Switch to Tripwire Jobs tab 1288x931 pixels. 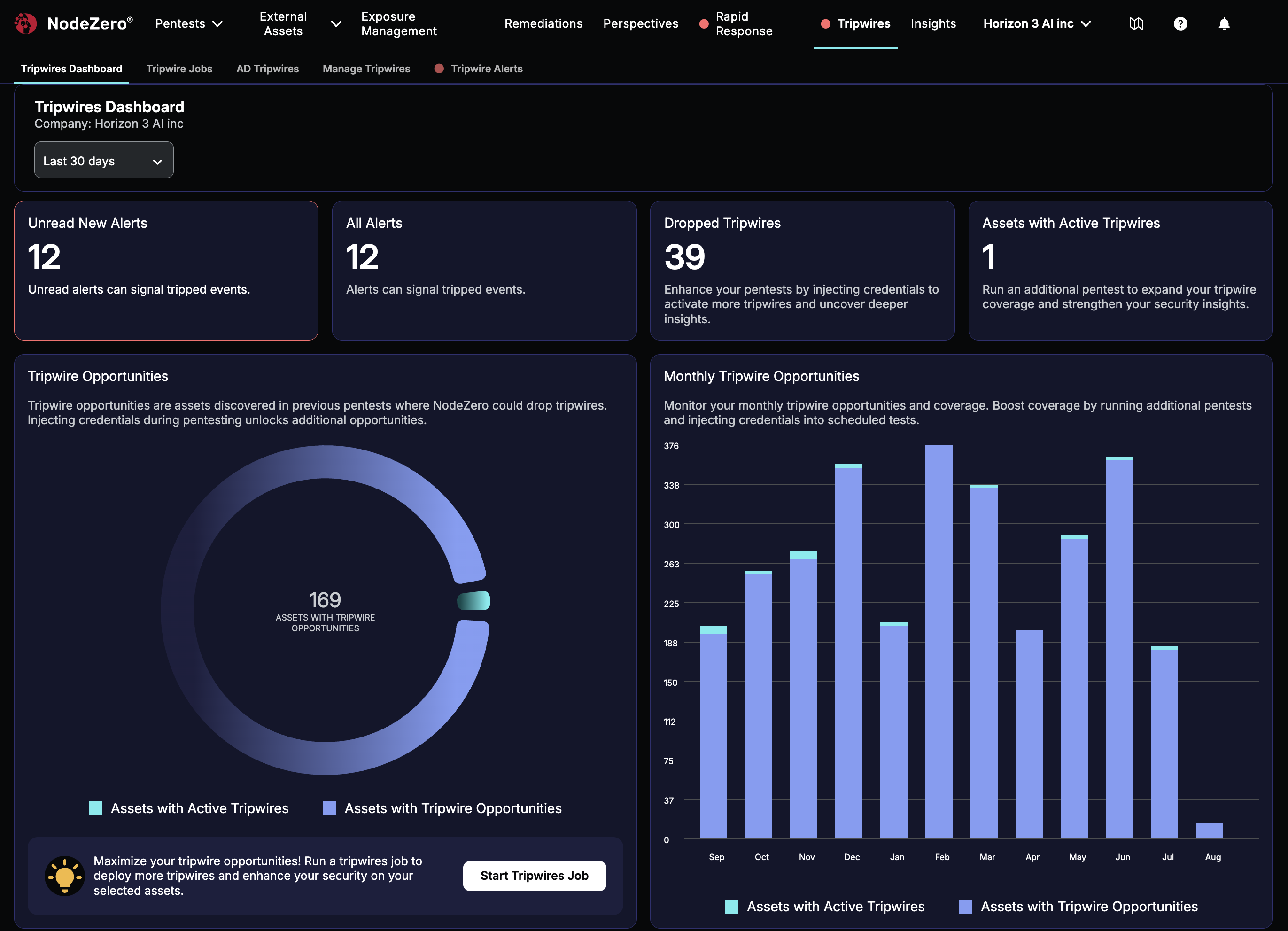point(179,69)
